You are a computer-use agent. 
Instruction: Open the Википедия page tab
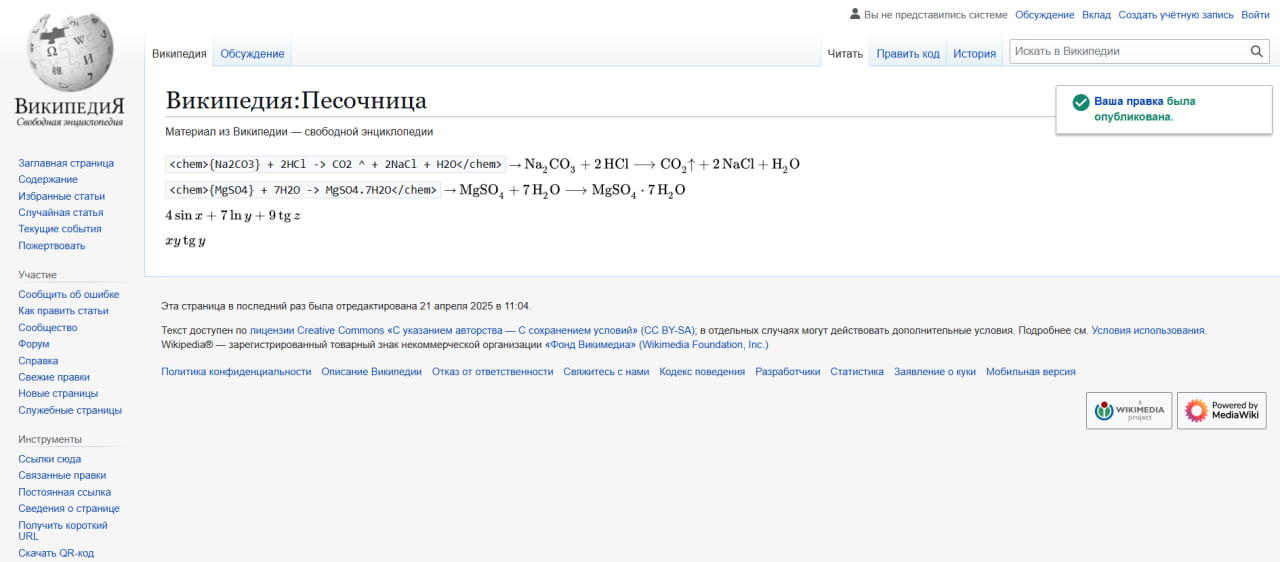pos(179,54)
